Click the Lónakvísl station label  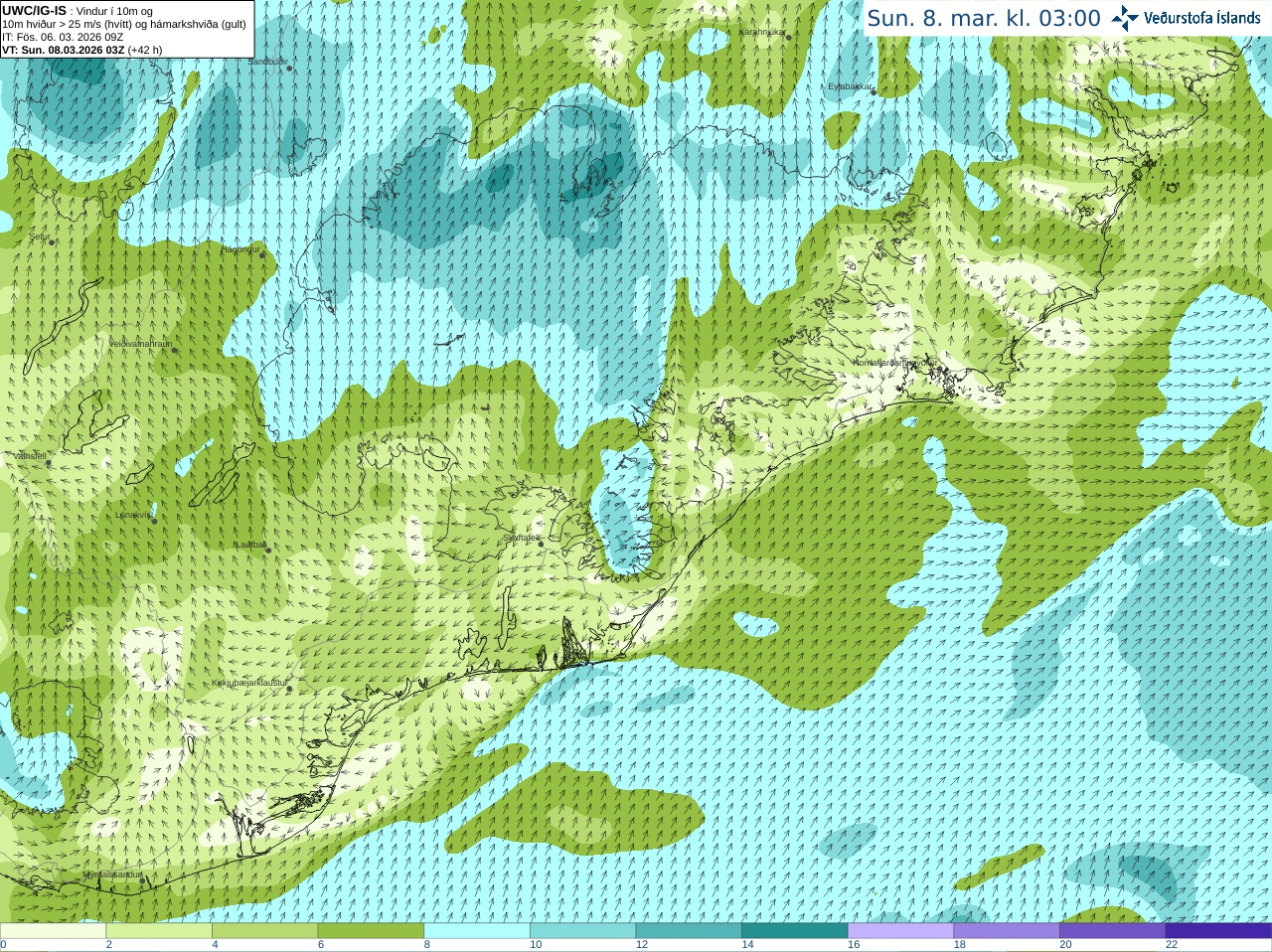[x=133, y=515]
